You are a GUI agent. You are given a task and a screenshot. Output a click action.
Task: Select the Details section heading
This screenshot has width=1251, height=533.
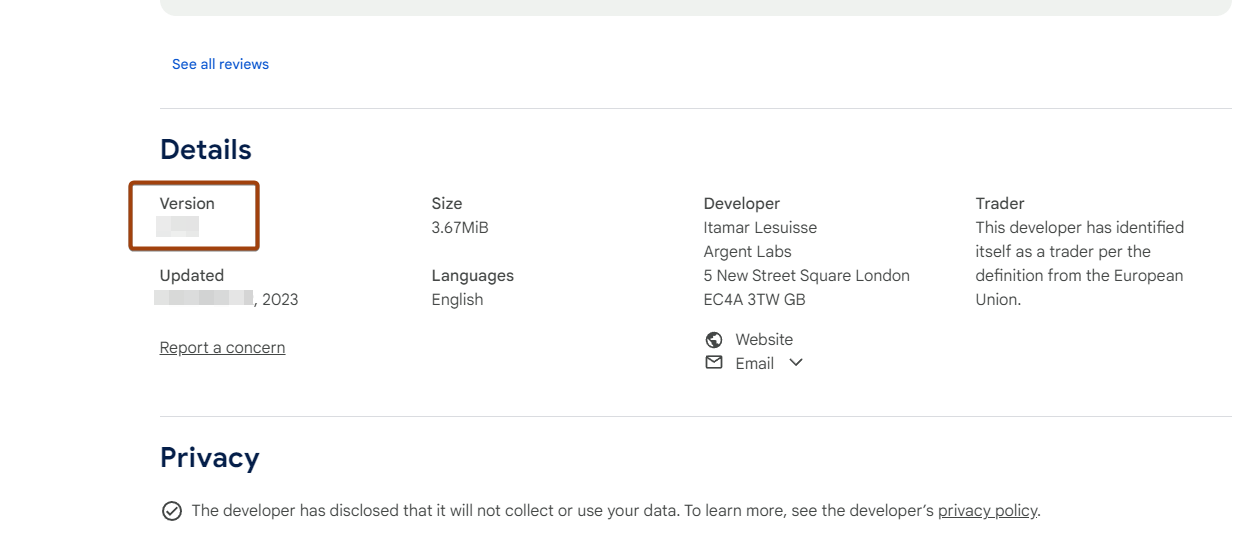[x=205, y=150]
